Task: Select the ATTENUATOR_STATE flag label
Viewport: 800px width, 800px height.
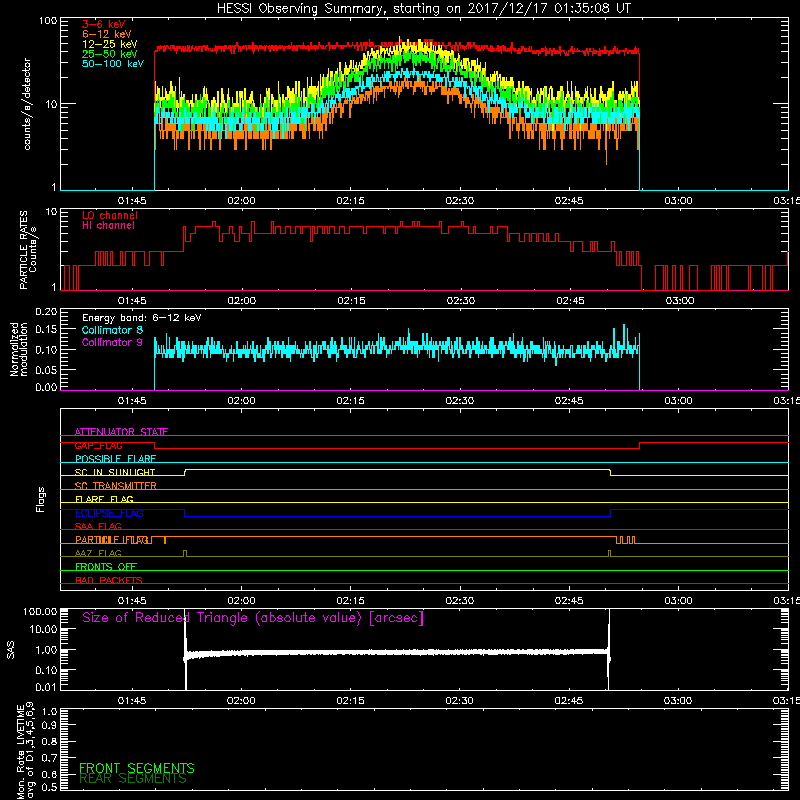Action: [121, 432]
